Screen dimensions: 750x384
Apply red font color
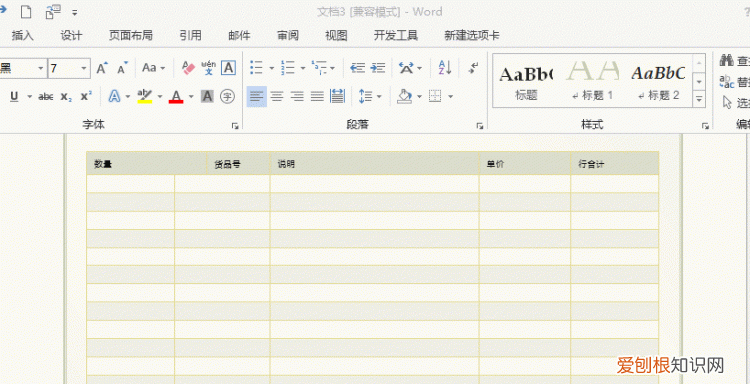pyautogui.click(x=176, y=97)
